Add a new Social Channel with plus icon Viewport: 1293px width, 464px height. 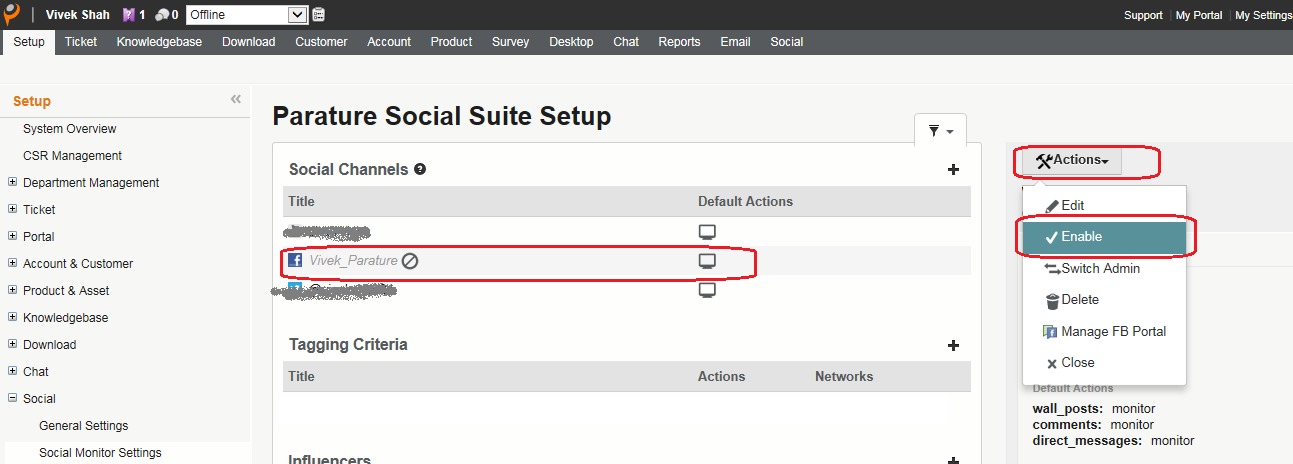(x=953, y=170)
